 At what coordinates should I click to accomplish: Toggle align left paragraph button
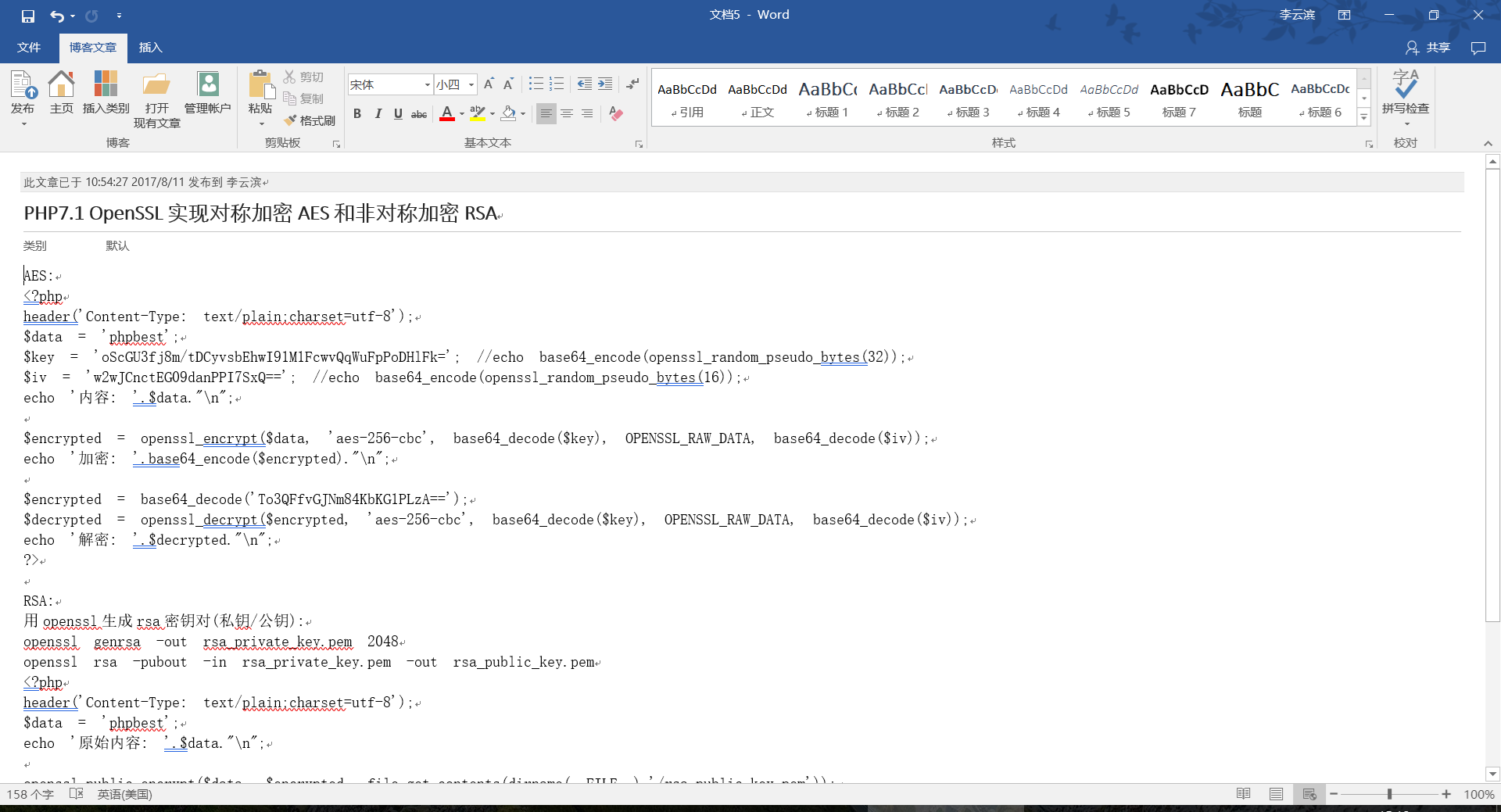[546, 114]
